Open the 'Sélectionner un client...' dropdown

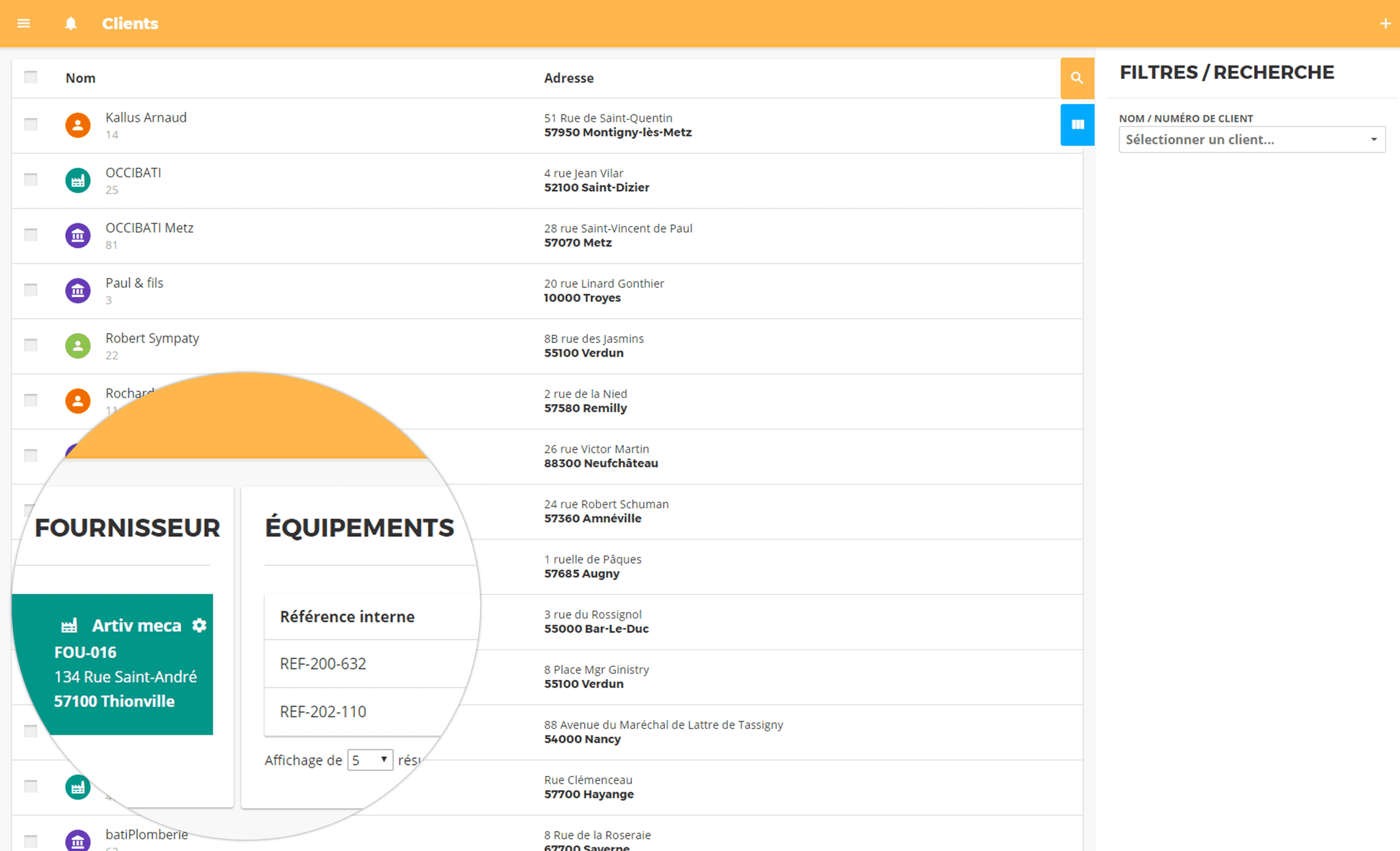point(1252,139)
